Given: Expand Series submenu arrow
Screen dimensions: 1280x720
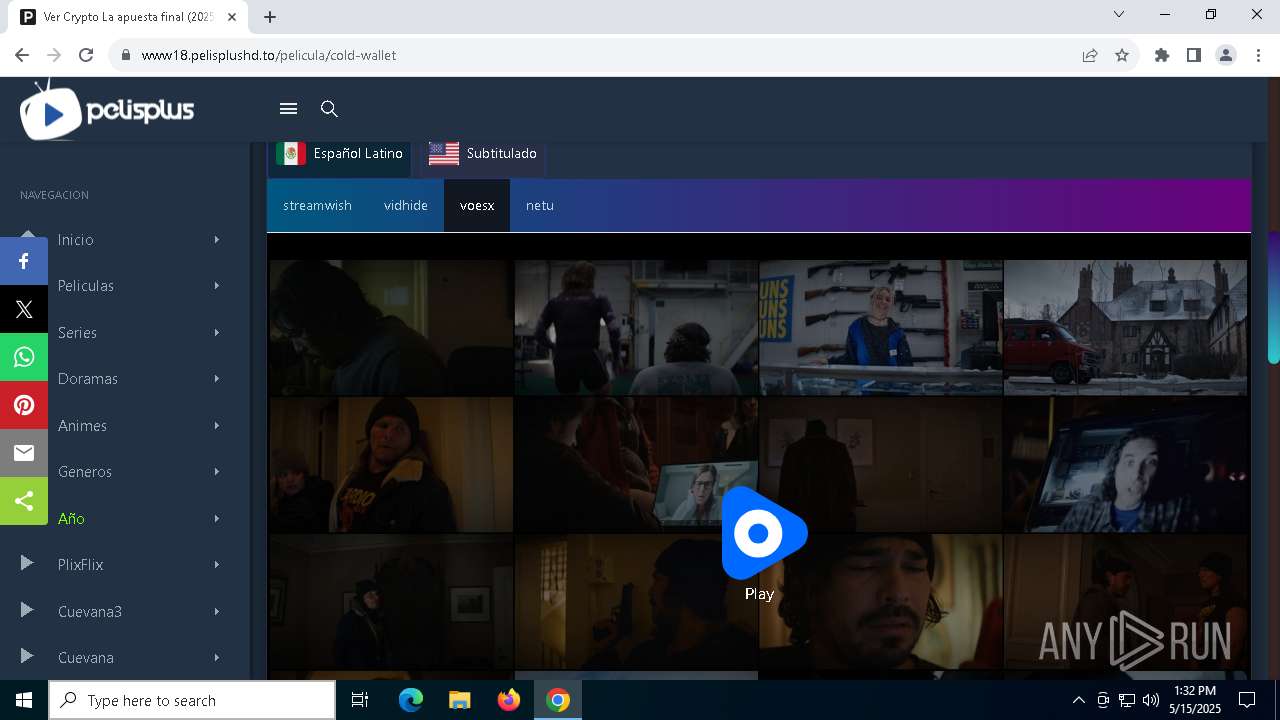Looking at the screenshot, I should click(216, 333).
